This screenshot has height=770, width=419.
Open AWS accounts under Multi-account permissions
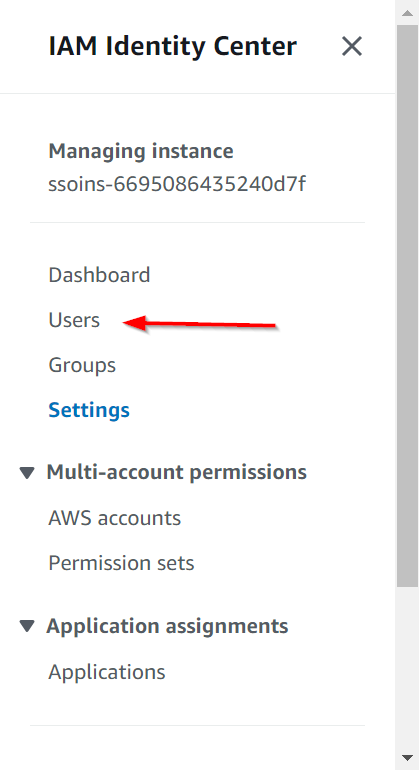114,518
